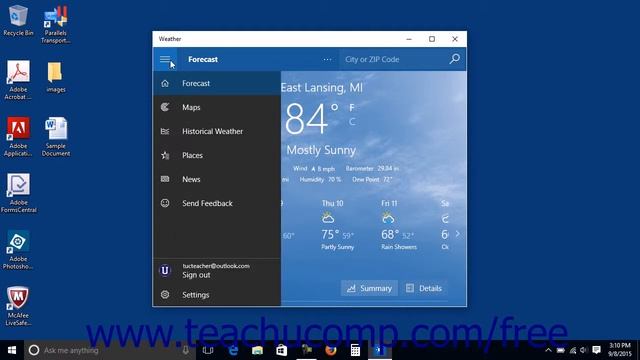Select Adobe FormsCentral desktop icon
This screenshot has height=360, width=640.
[x=18, y=193]
